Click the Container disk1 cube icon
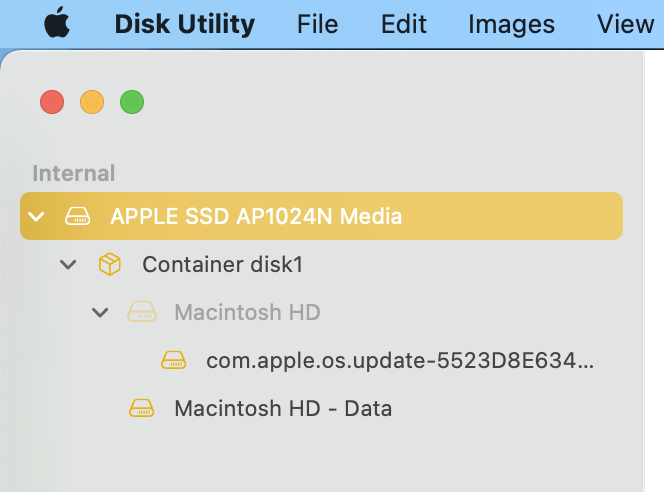 click(x=109, y=264)
